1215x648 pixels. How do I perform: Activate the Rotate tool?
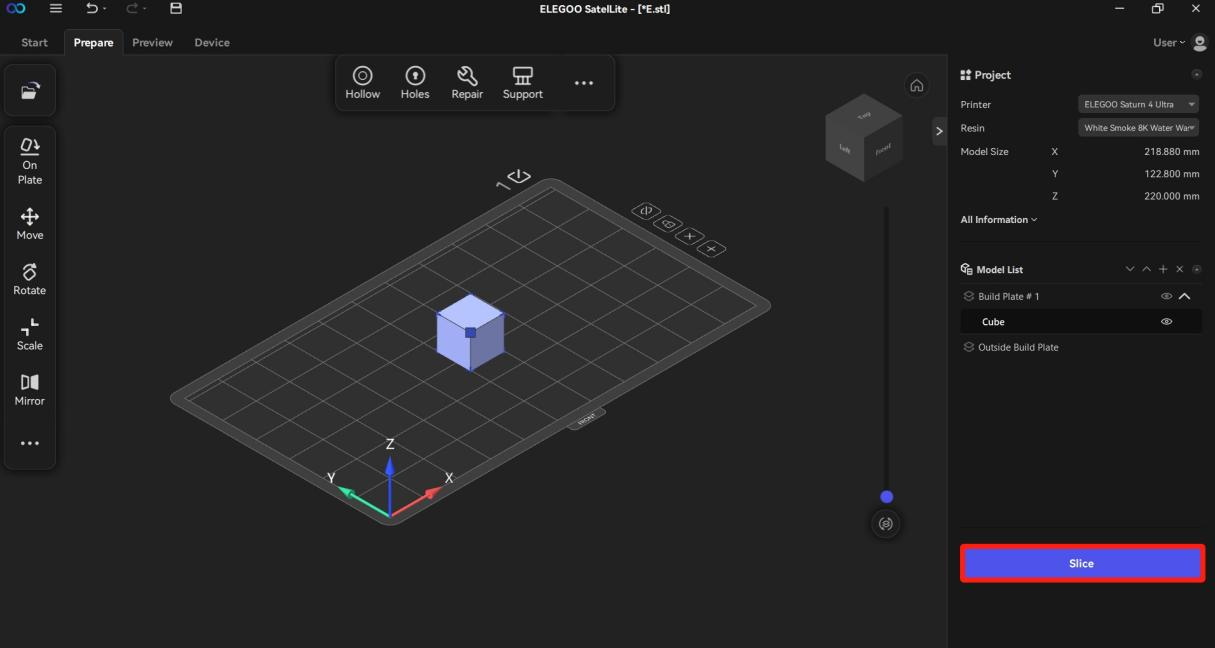click(x=30, y=279)
